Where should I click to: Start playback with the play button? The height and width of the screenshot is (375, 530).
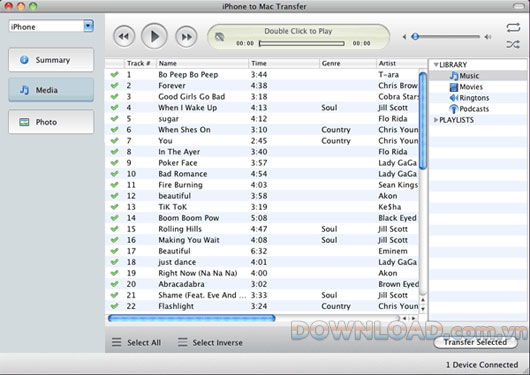[154, 36]
